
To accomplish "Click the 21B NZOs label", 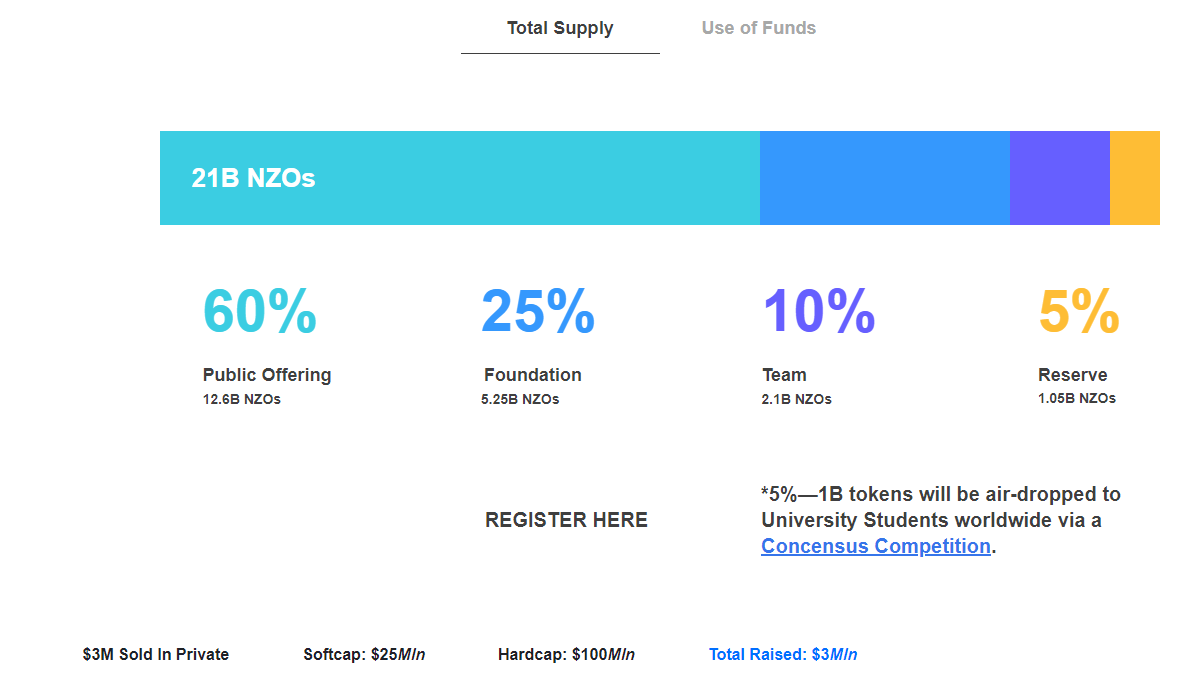I will [253, 178].
